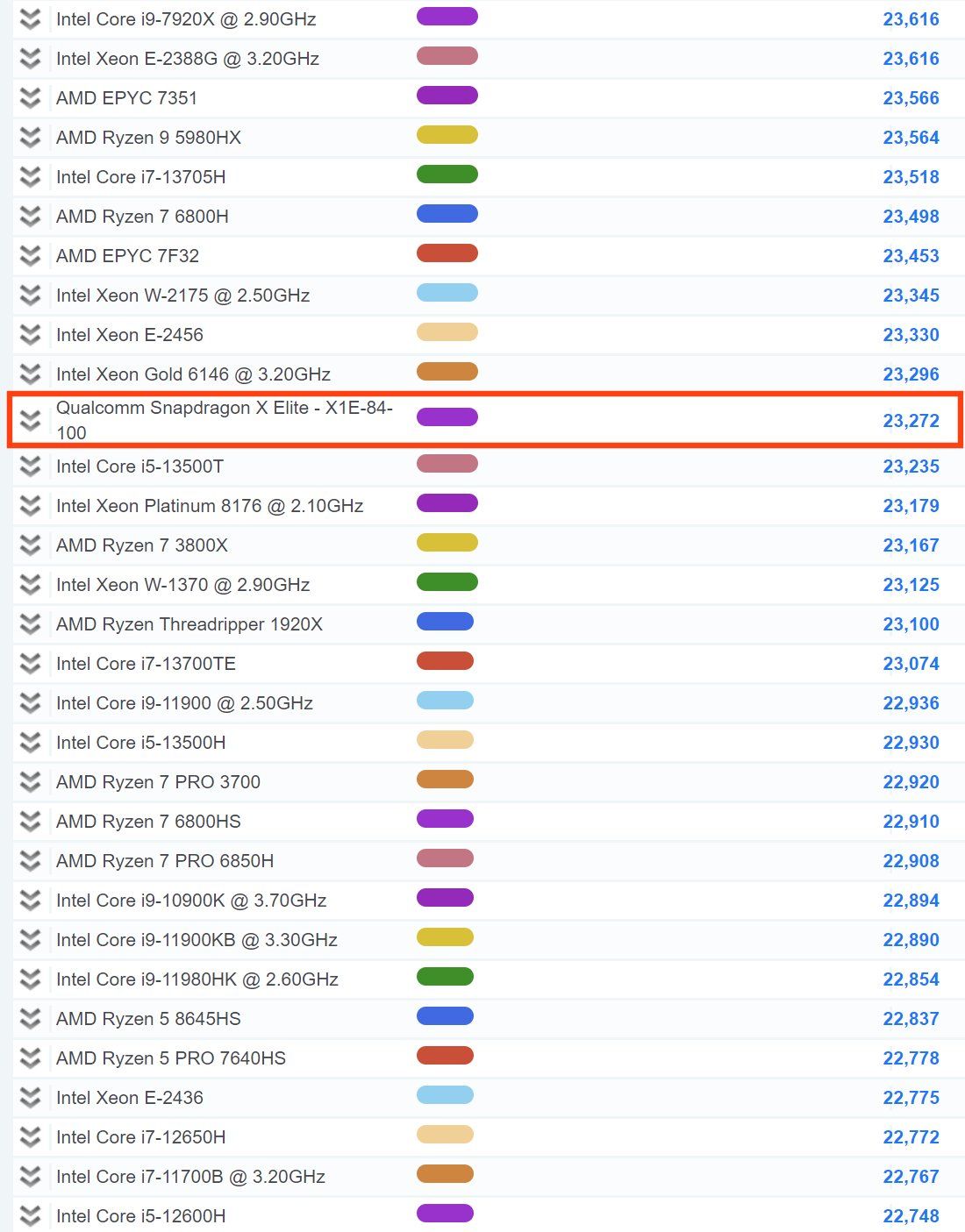Open the AMD Ryzen 7 6800HS link
Screen dimensions: 965x1232
click(x=148, y=822)
